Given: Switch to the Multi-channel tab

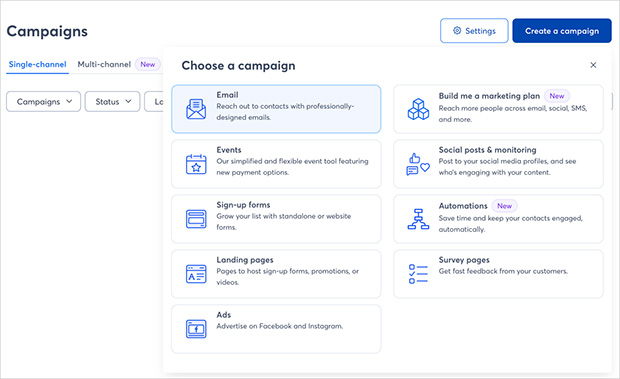Looking at the screenshot, I should 104,64.
